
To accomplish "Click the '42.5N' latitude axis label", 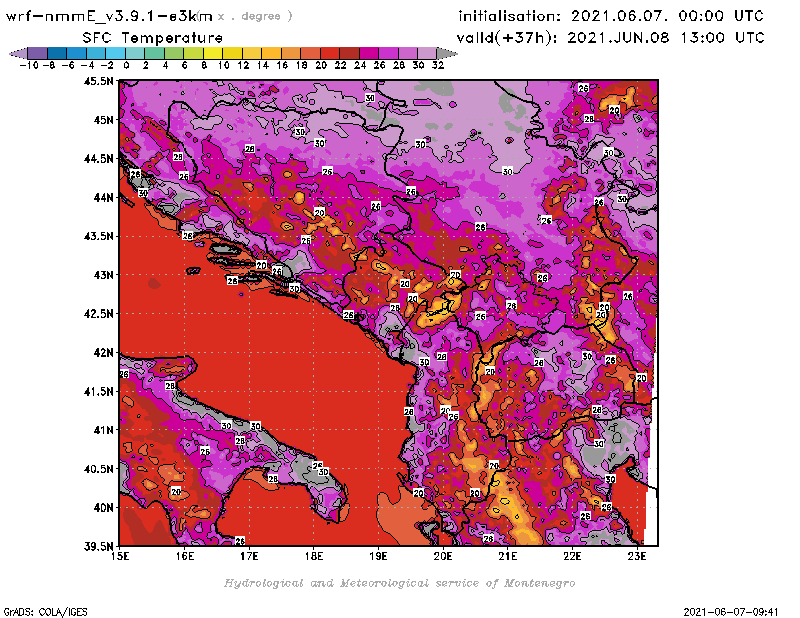I will [x=98, y=314].
